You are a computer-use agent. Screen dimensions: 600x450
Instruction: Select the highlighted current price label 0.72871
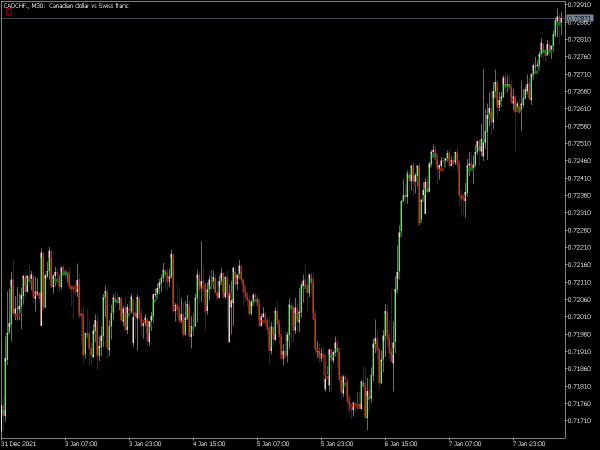point(579,18)
